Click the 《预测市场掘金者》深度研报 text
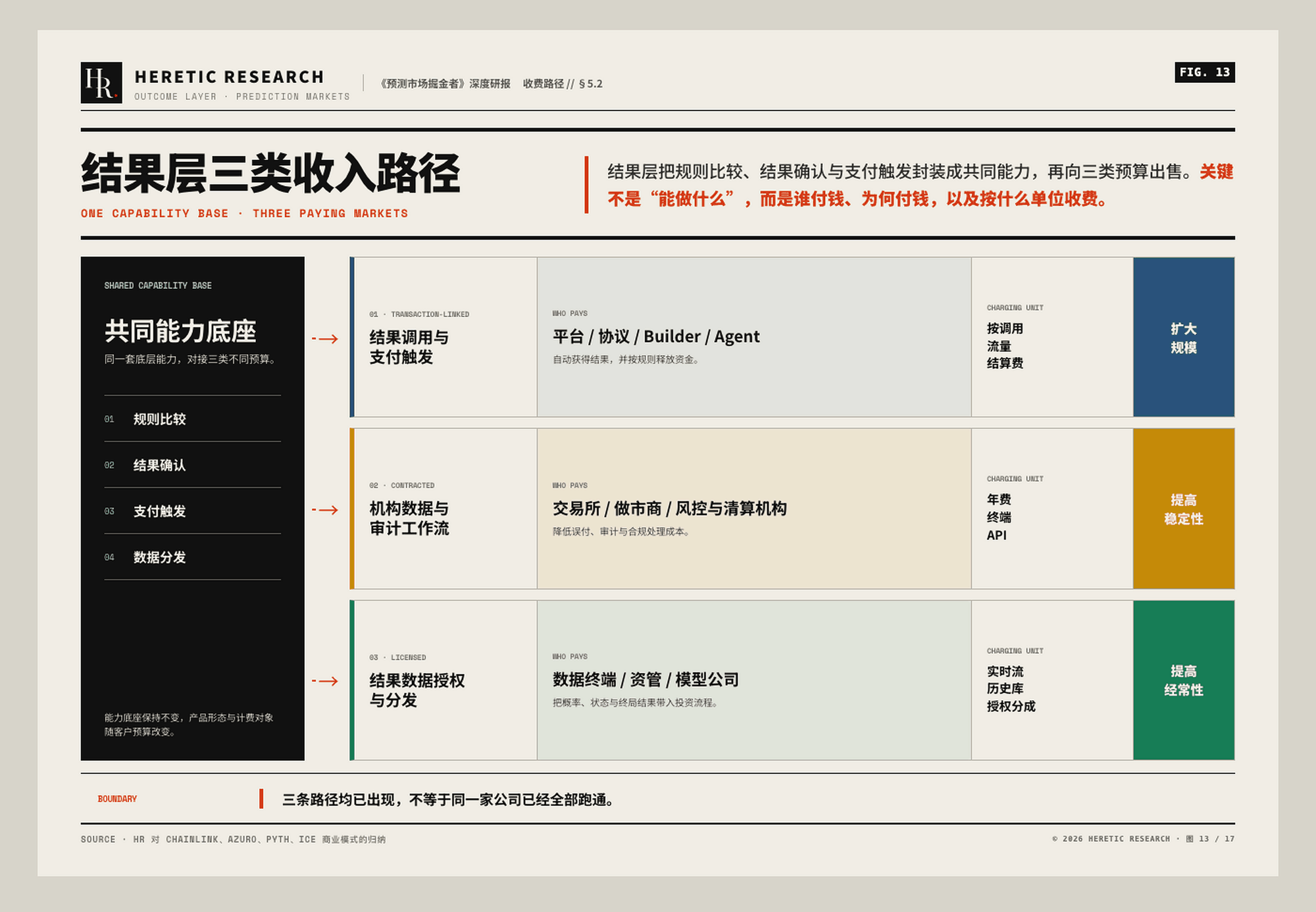Image resolution: width=1316 pixels, height=912 pixels. [445, 84]
